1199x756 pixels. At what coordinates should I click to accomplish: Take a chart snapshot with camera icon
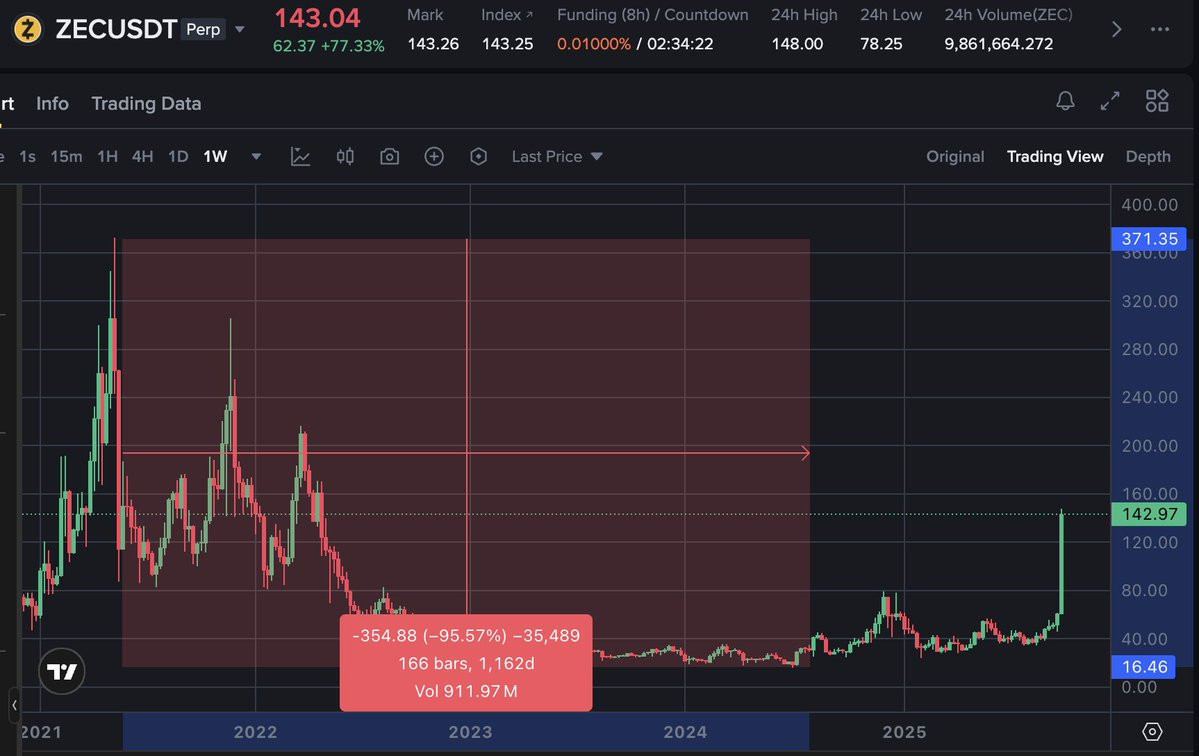point(389,157)
